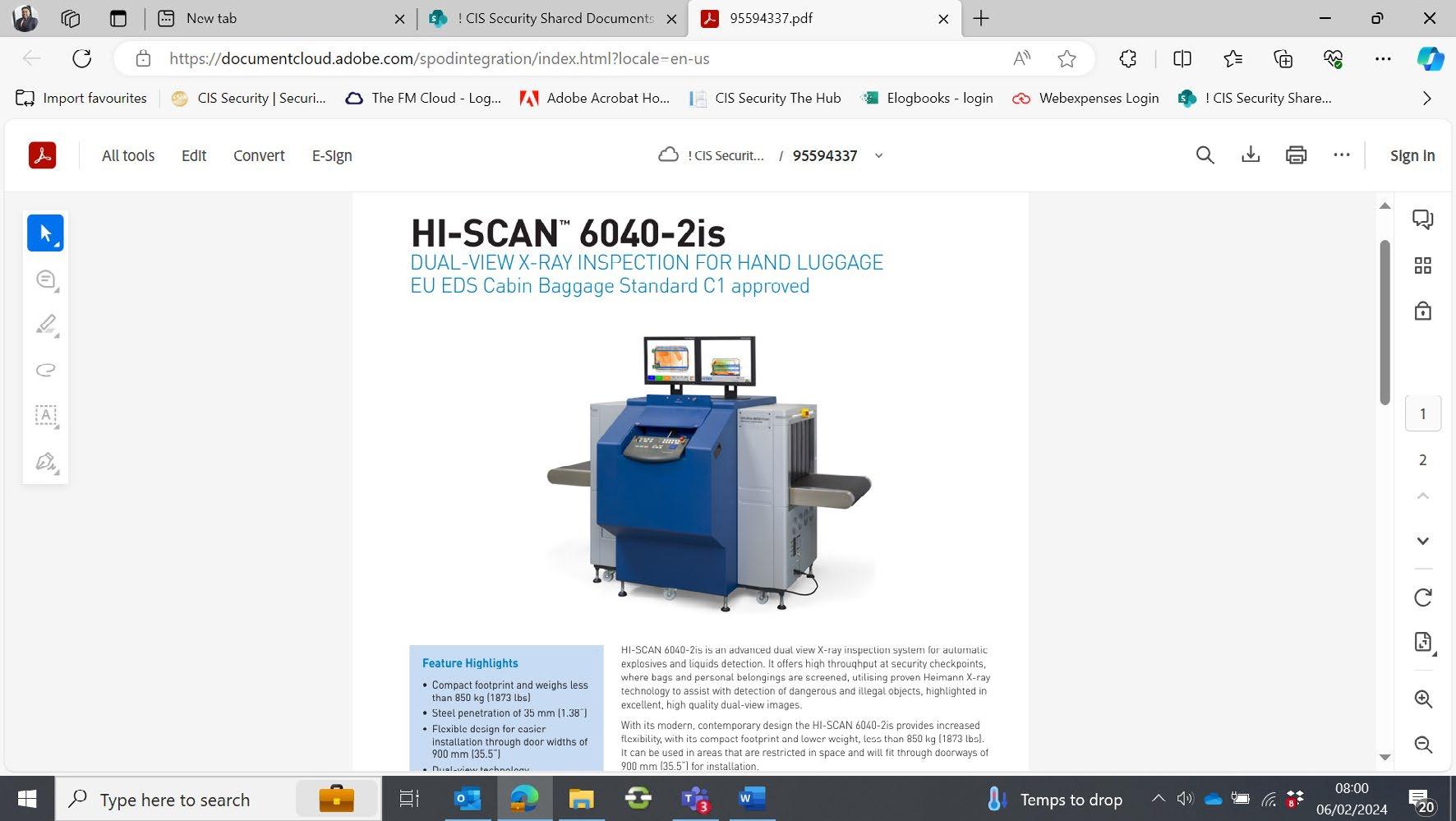This screenshot has height=821, width=1456.
Task: Open browser Collections icon
Action: tap(1283, 58)
